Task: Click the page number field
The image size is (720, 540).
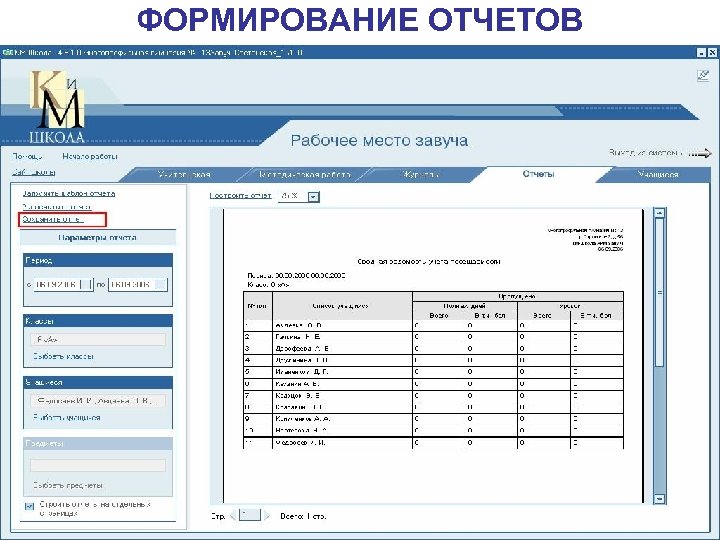Action: pyautogui.click(x=250, y=515)
